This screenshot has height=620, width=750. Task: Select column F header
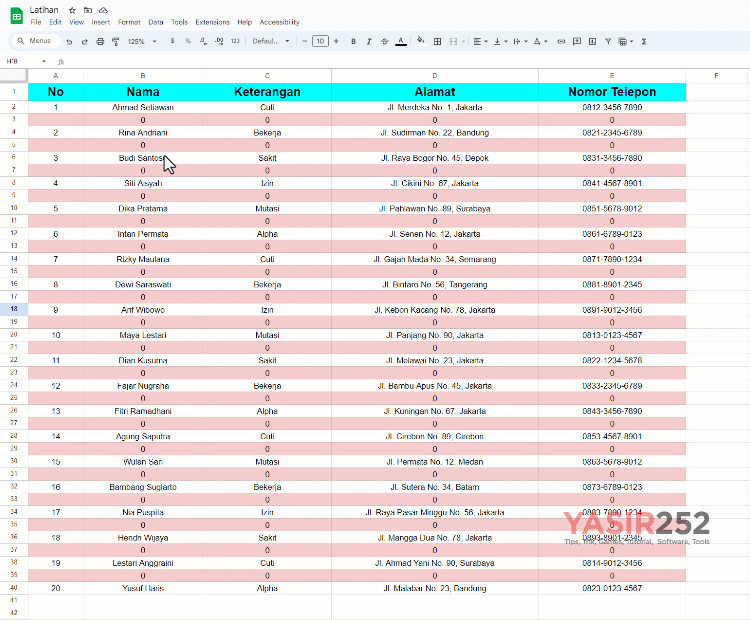(716, 76)
